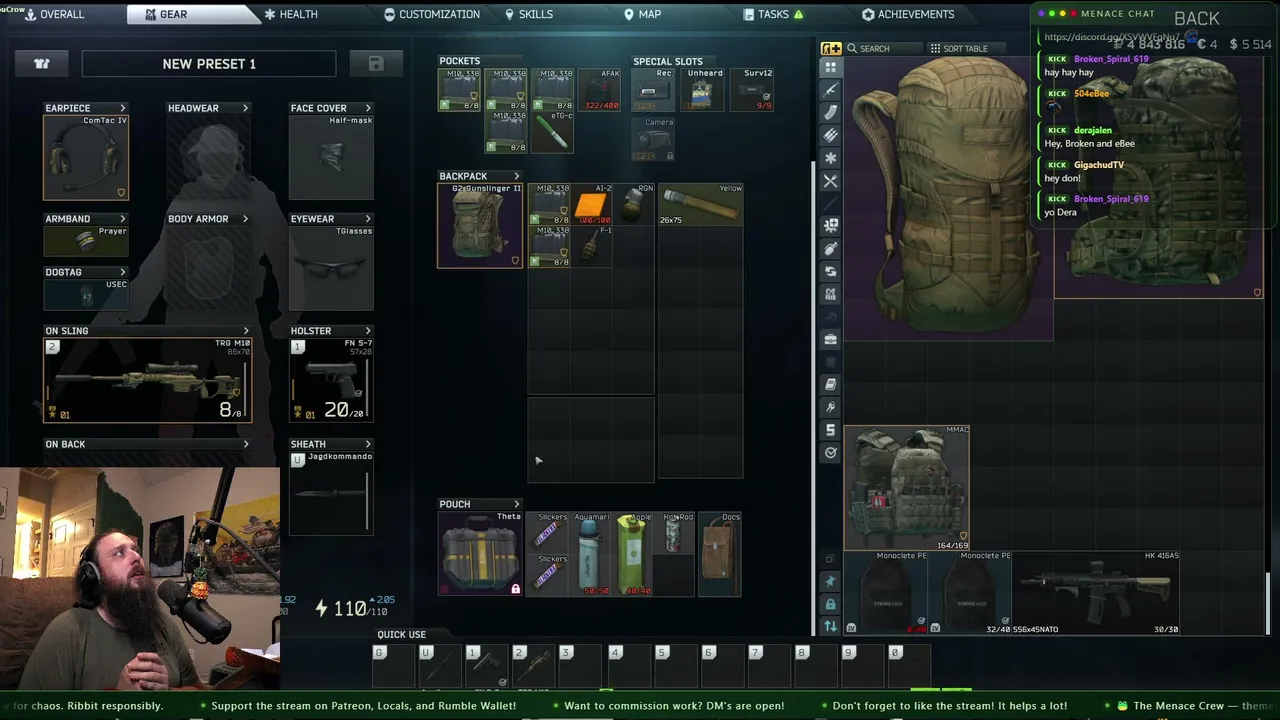Open the Overall tab
The height and width of the screenshot is (720, 1280).
[x=54, y=14]
